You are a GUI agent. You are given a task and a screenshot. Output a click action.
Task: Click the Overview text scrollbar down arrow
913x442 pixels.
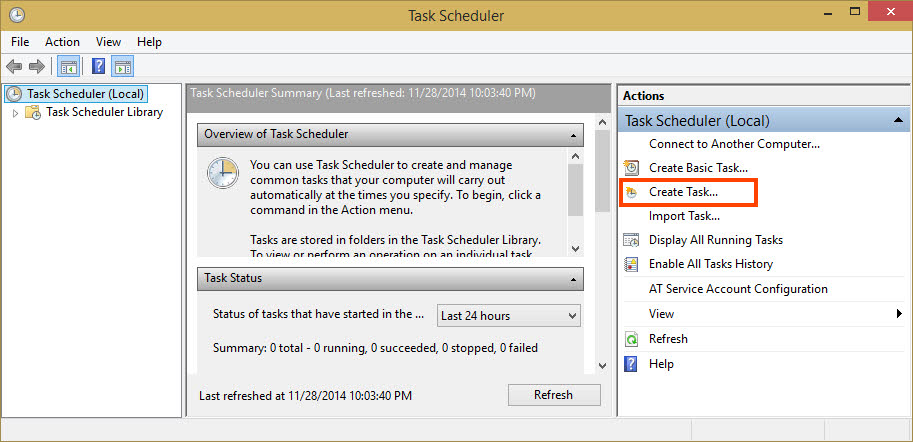pyautogui.click(x=575, y=249)
